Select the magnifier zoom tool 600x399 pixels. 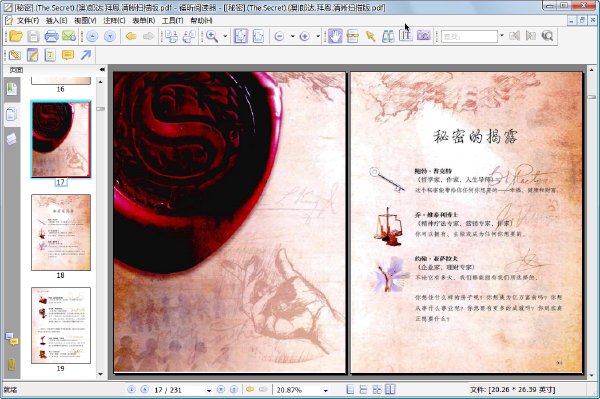[x=212, y=36]
